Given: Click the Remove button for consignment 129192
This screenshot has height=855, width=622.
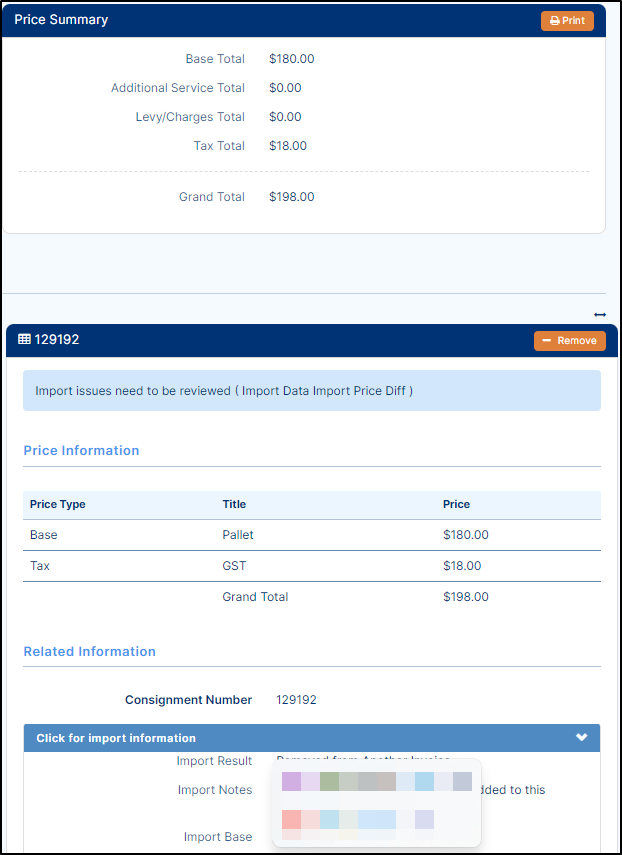Looking at the screenshot, I should click(x=570, y=341).
